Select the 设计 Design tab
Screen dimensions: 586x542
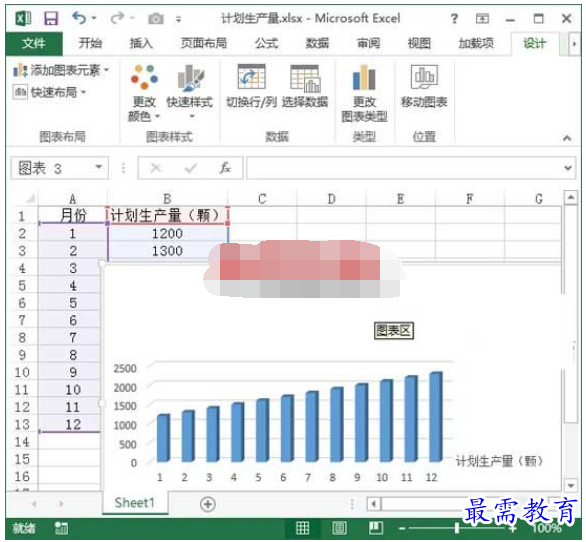(534, 43)
